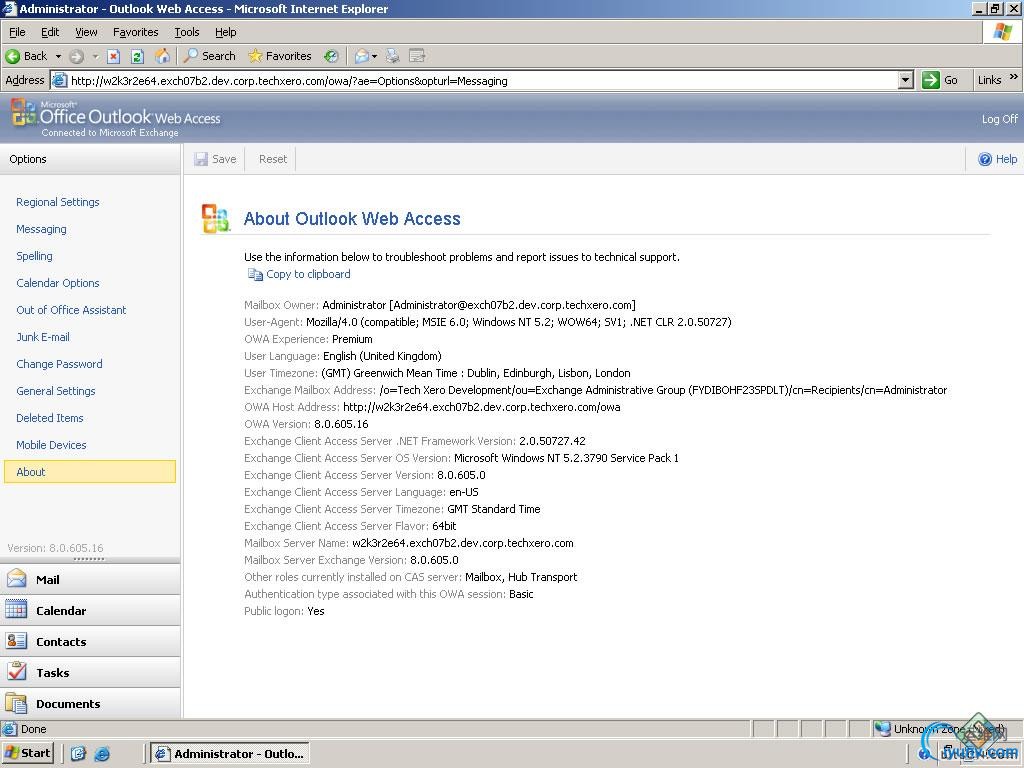The height and width of the screenshot is (768, 1024).
Task: Switch to Mail module label
Action: 48,579
